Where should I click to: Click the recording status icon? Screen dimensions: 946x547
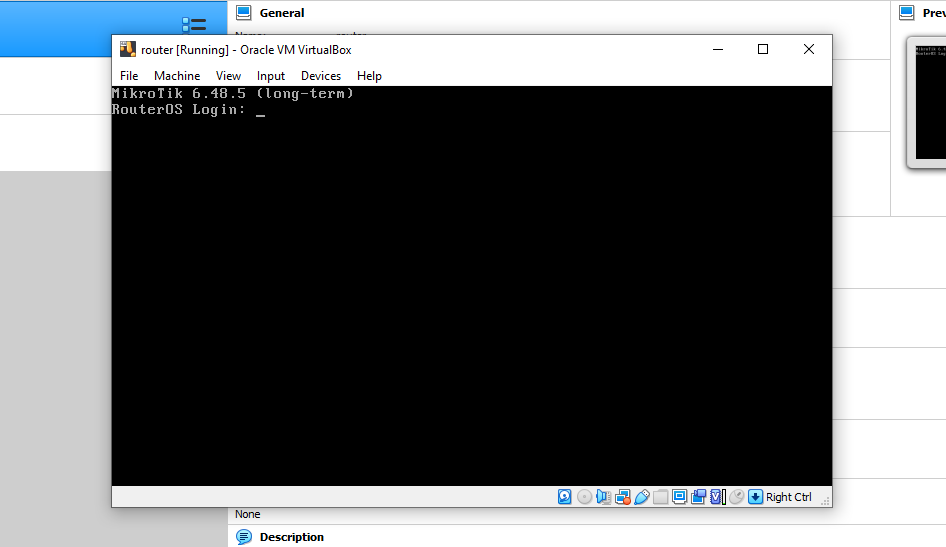(x=699, y=497)
